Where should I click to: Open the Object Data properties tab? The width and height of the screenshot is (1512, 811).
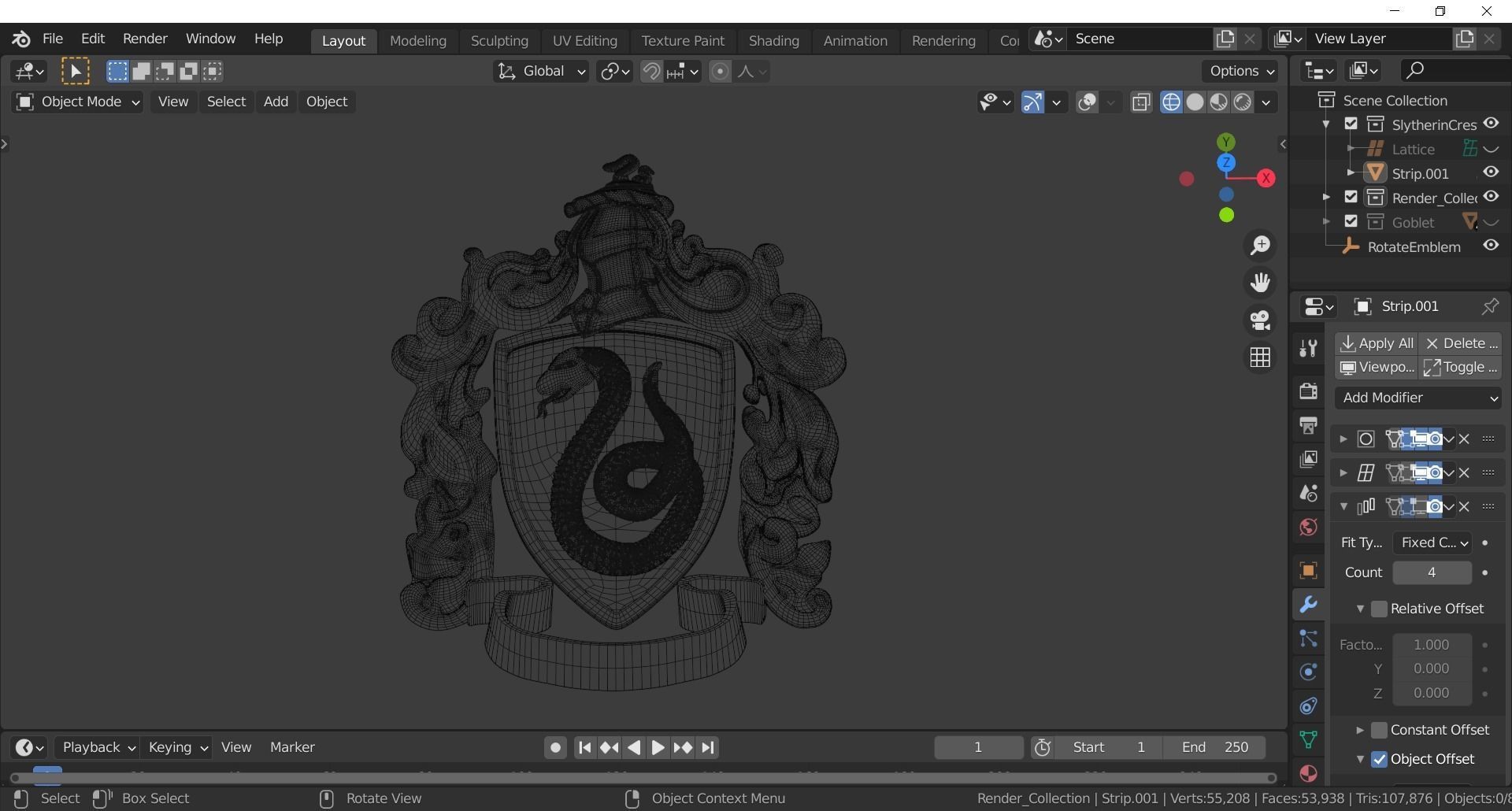tap(1308, 739)
